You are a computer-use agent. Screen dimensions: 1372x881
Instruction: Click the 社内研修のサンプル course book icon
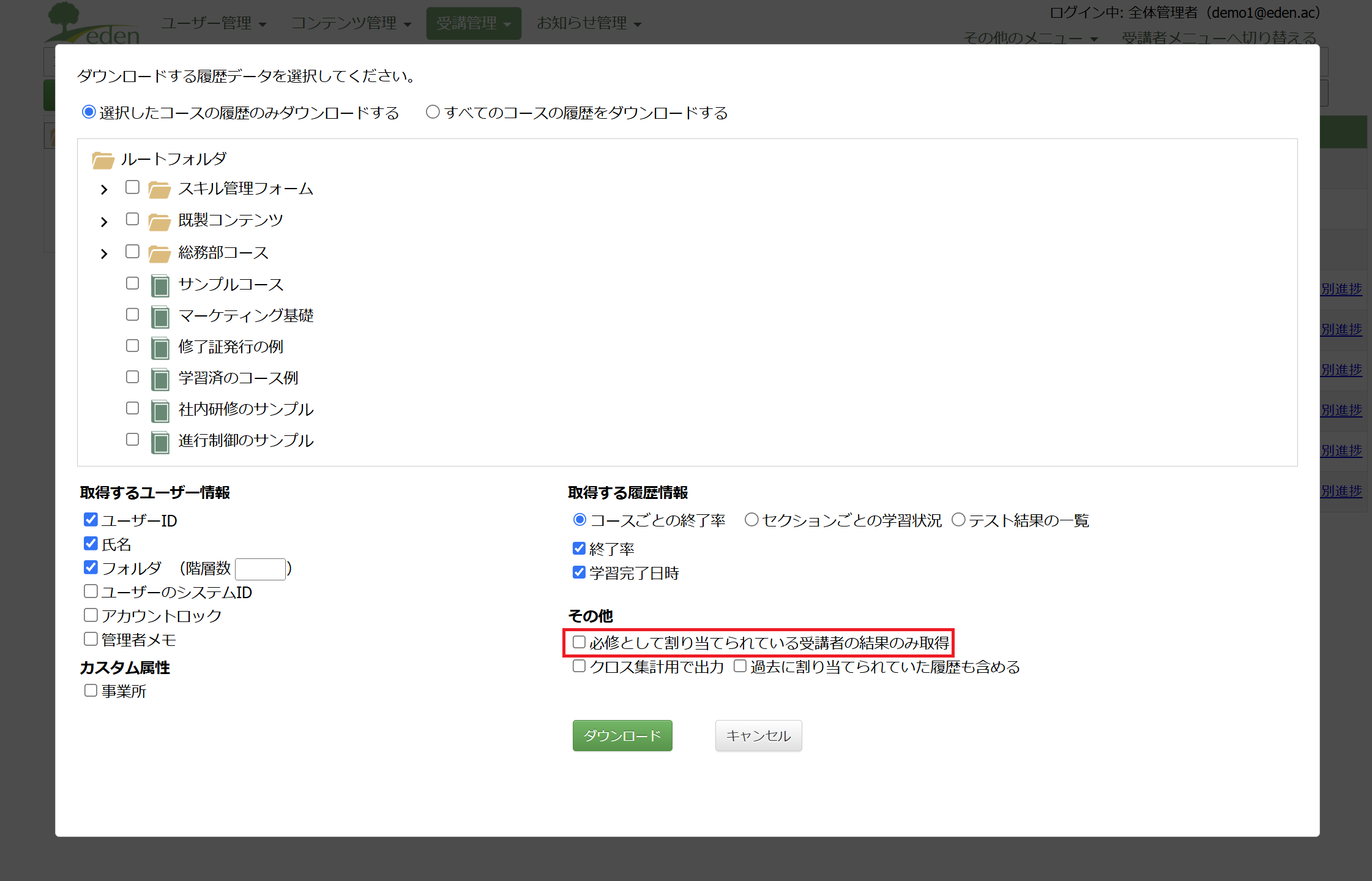coord(160,410)
